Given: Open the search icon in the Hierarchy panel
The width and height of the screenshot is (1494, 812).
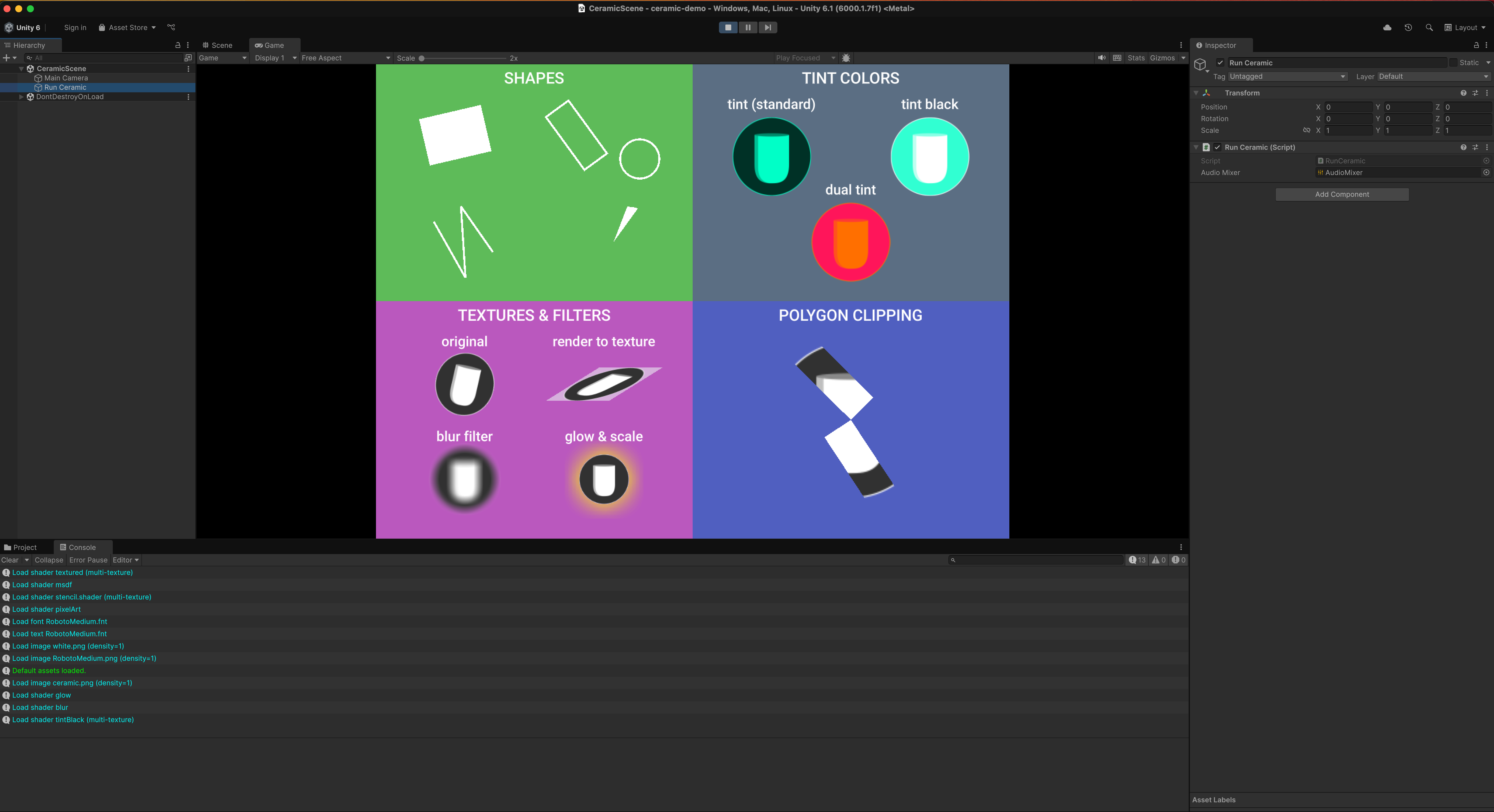Looking at the screenshot, I should tap(29, 58).
